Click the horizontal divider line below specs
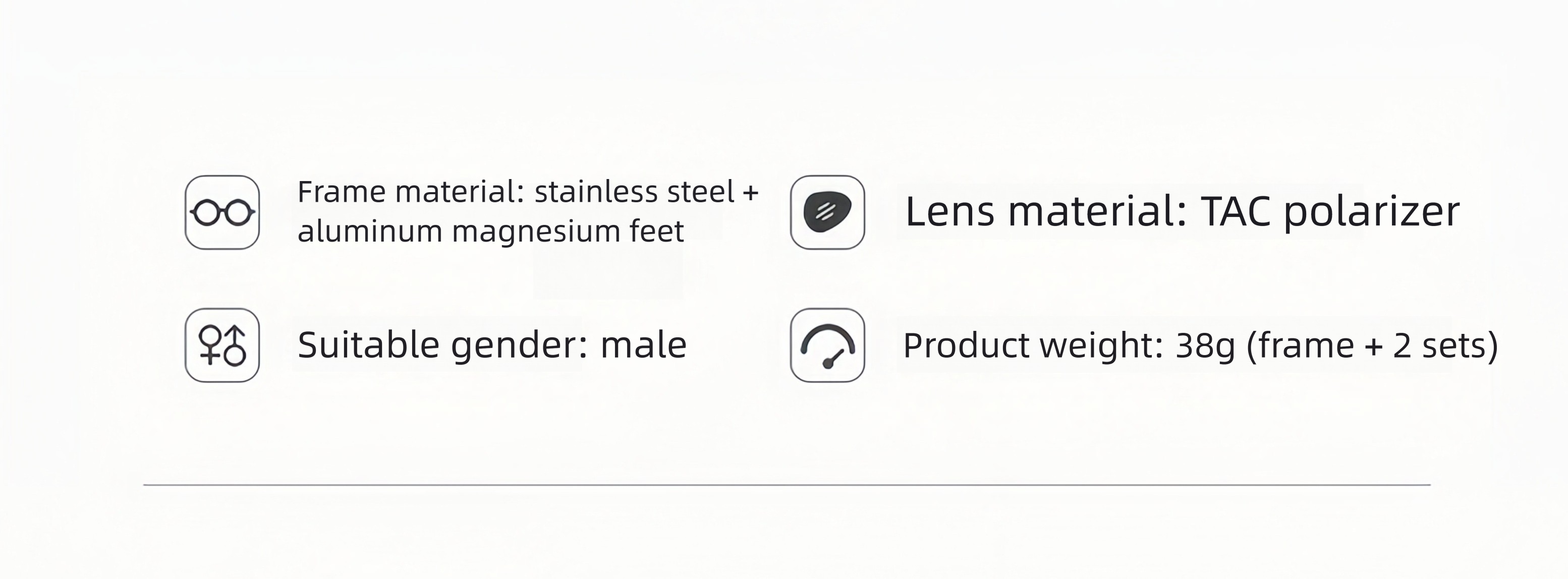The image size is (1568, 579). click(787, 485)
